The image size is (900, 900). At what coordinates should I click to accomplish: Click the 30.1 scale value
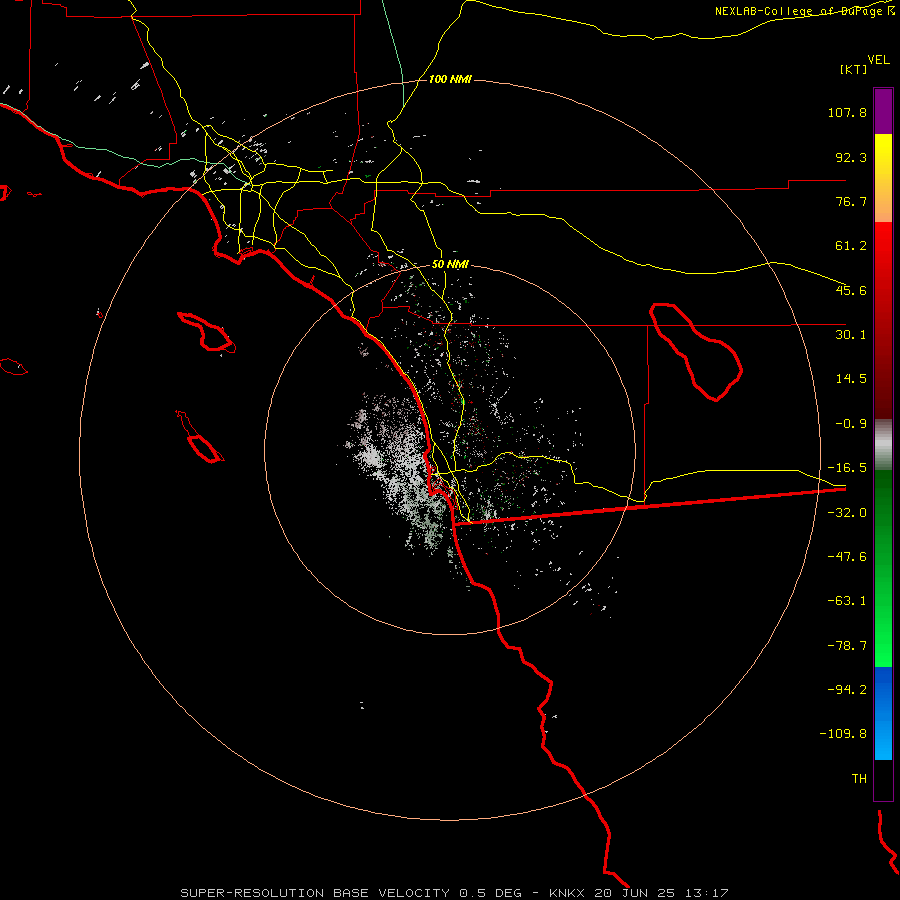click(851, 335)
